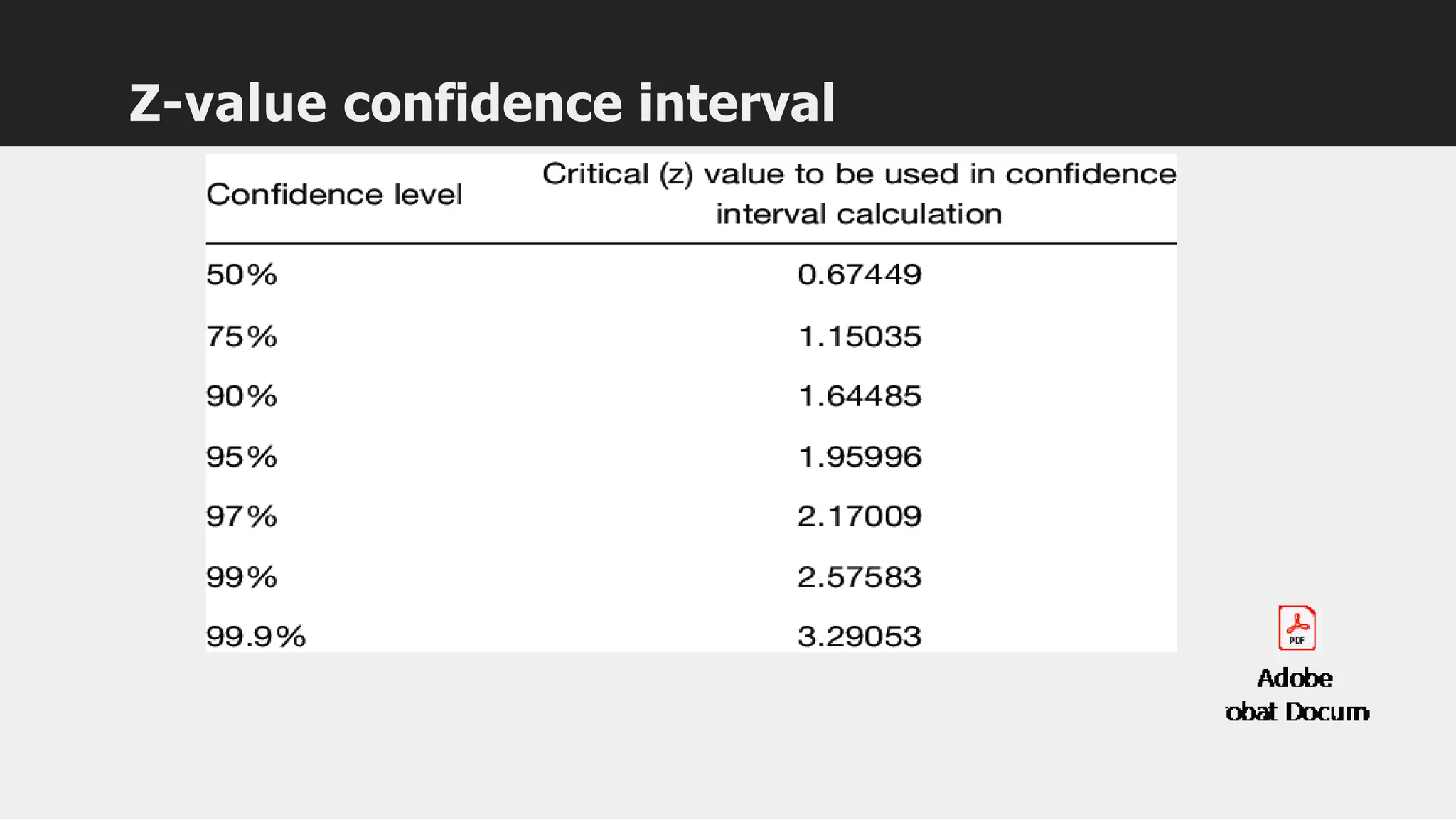Click the Critical (z) value column header
The height and width of the screenshot is (820, 1456).
point(859,193)
